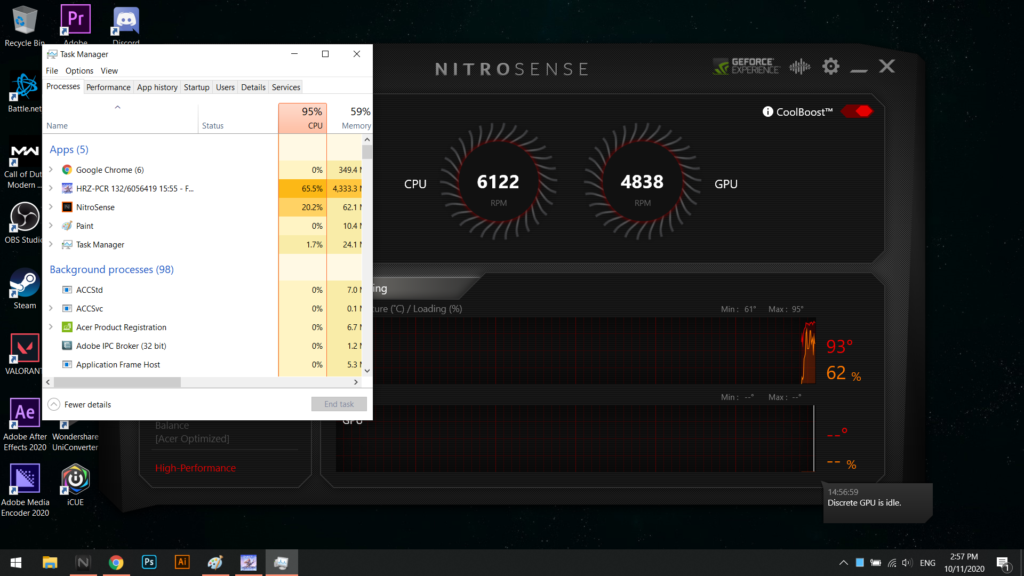Sort processes by CPU column
1024x576 pixels.
pos(302,118)
